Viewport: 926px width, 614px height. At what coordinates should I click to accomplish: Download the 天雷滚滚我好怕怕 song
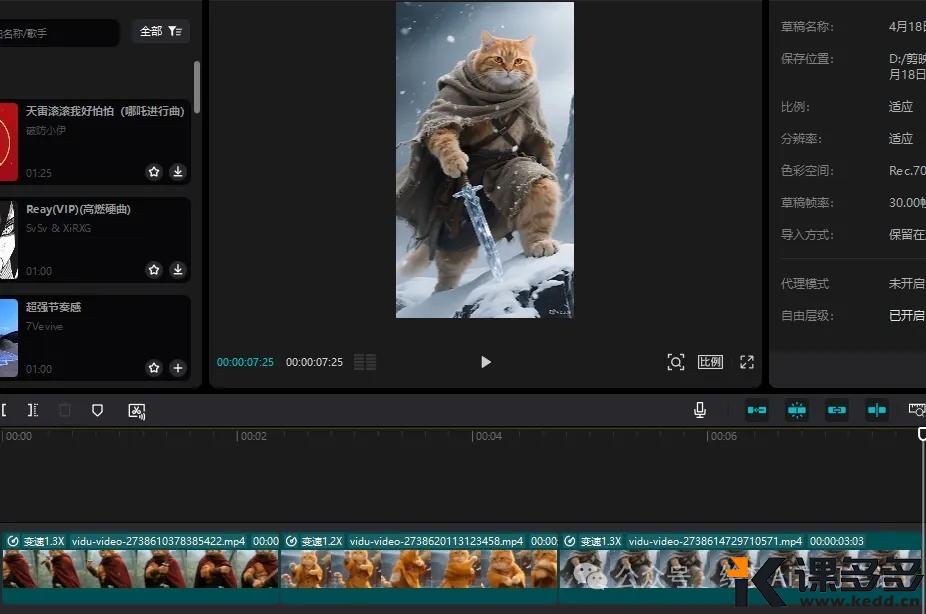point(178,172)
